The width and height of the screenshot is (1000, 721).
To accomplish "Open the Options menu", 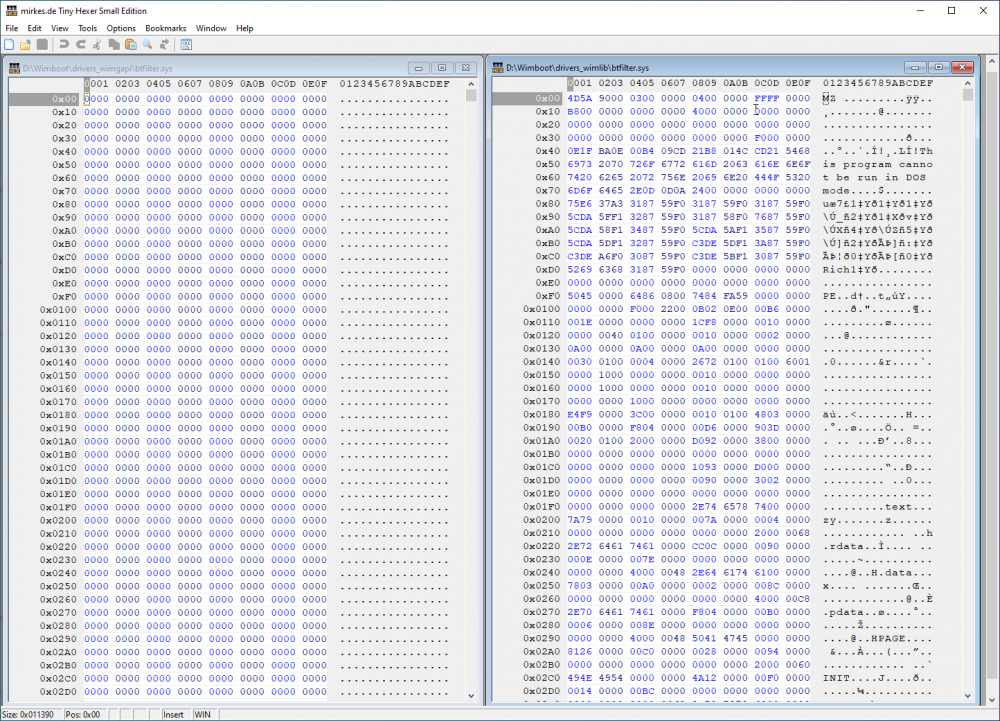I will click(x=120, y=28).
